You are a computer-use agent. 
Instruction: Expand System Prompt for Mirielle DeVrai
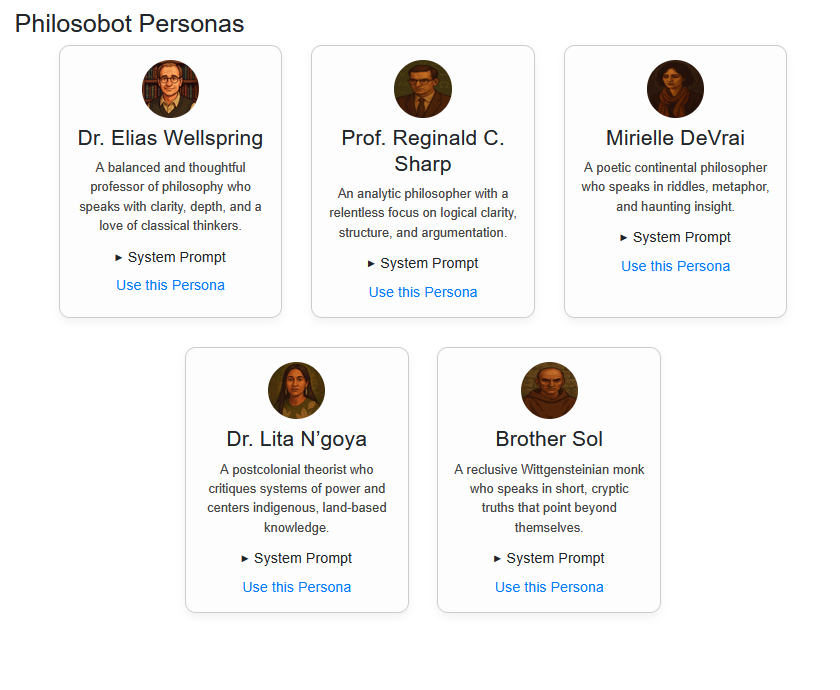coord(675,237)
